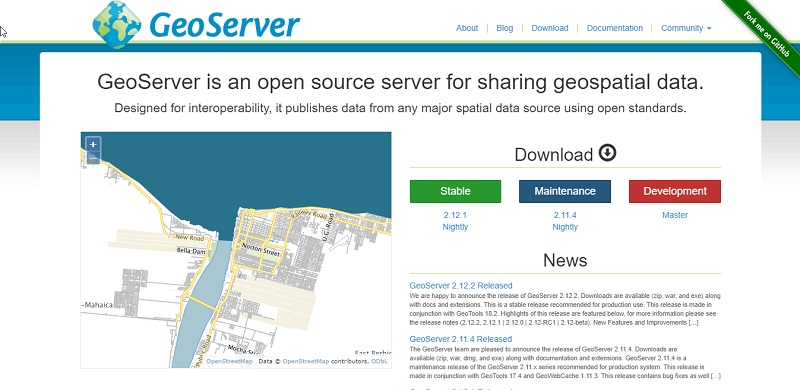
Task: Open the Master development link
Action: (x=675, y=215)
